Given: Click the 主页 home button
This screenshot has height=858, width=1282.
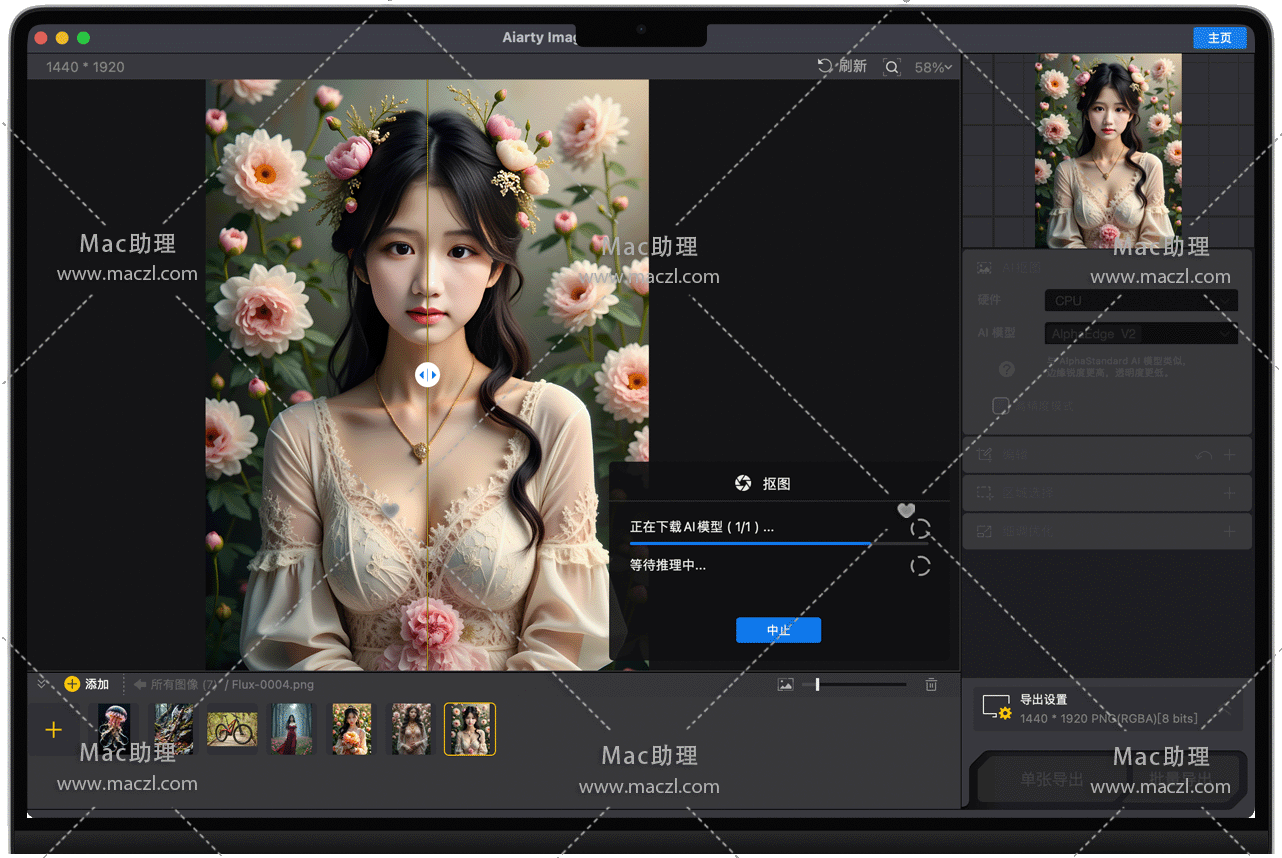Looking at the screenshot, I should coord(1220,38).
